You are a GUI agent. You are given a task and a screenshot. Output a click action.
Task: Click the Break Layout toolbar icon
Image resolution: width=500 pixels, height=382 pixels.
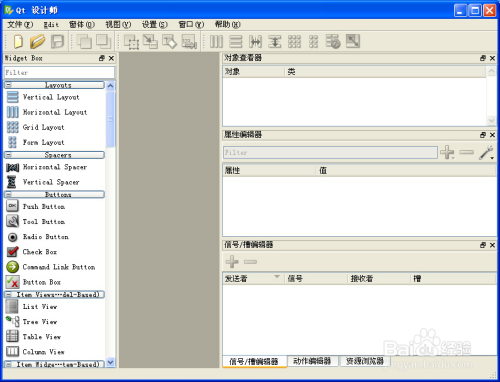point(333,42)
